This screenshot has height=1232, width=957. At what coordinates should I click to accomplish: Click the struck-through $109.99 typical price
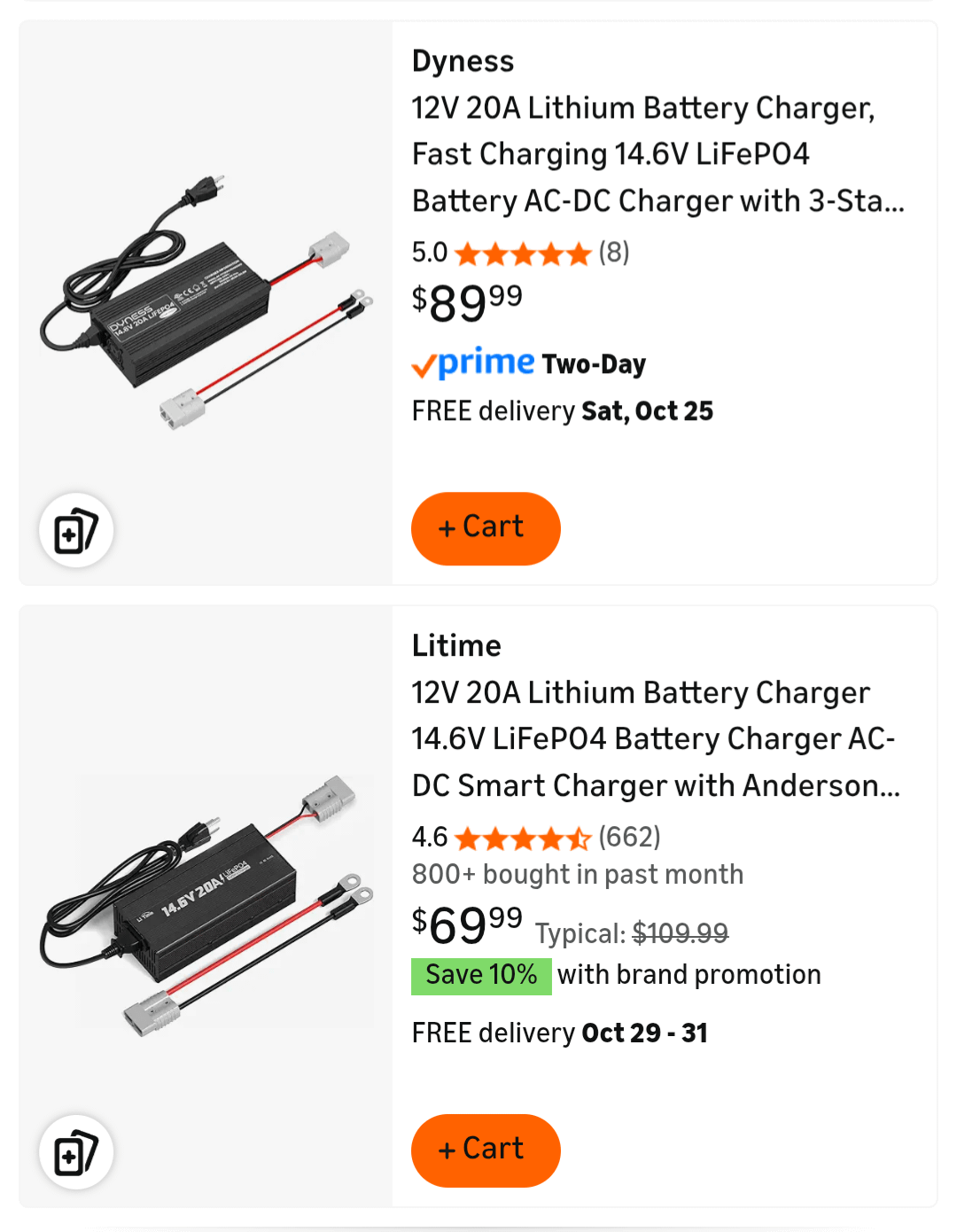click(680, 932)
